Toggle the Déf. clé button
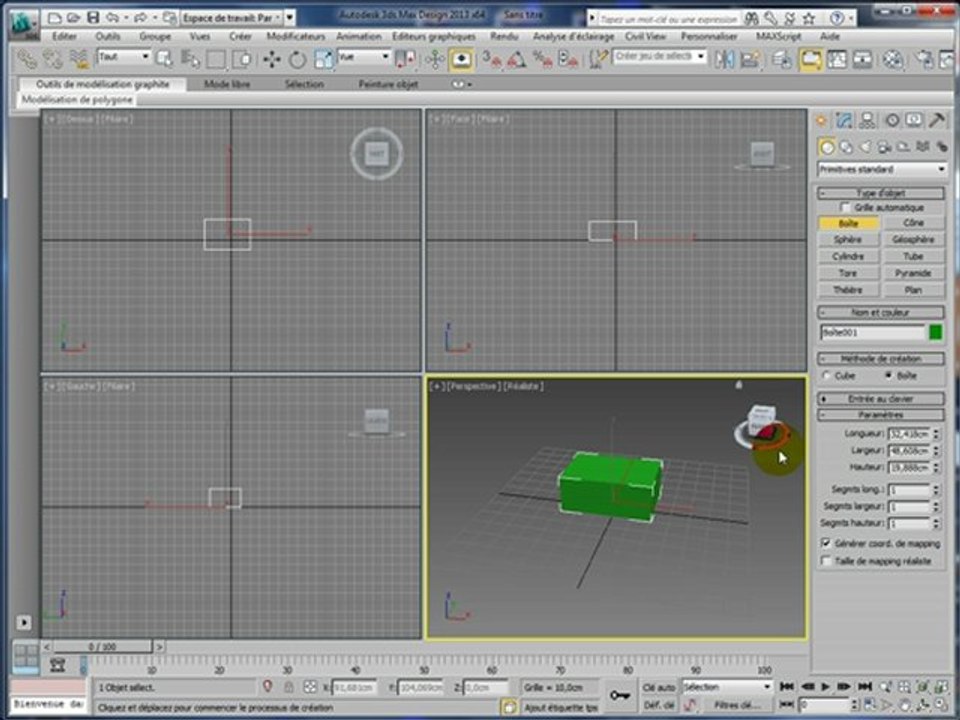Viewport: 960px width, 720px height. (x=659, y=705)
